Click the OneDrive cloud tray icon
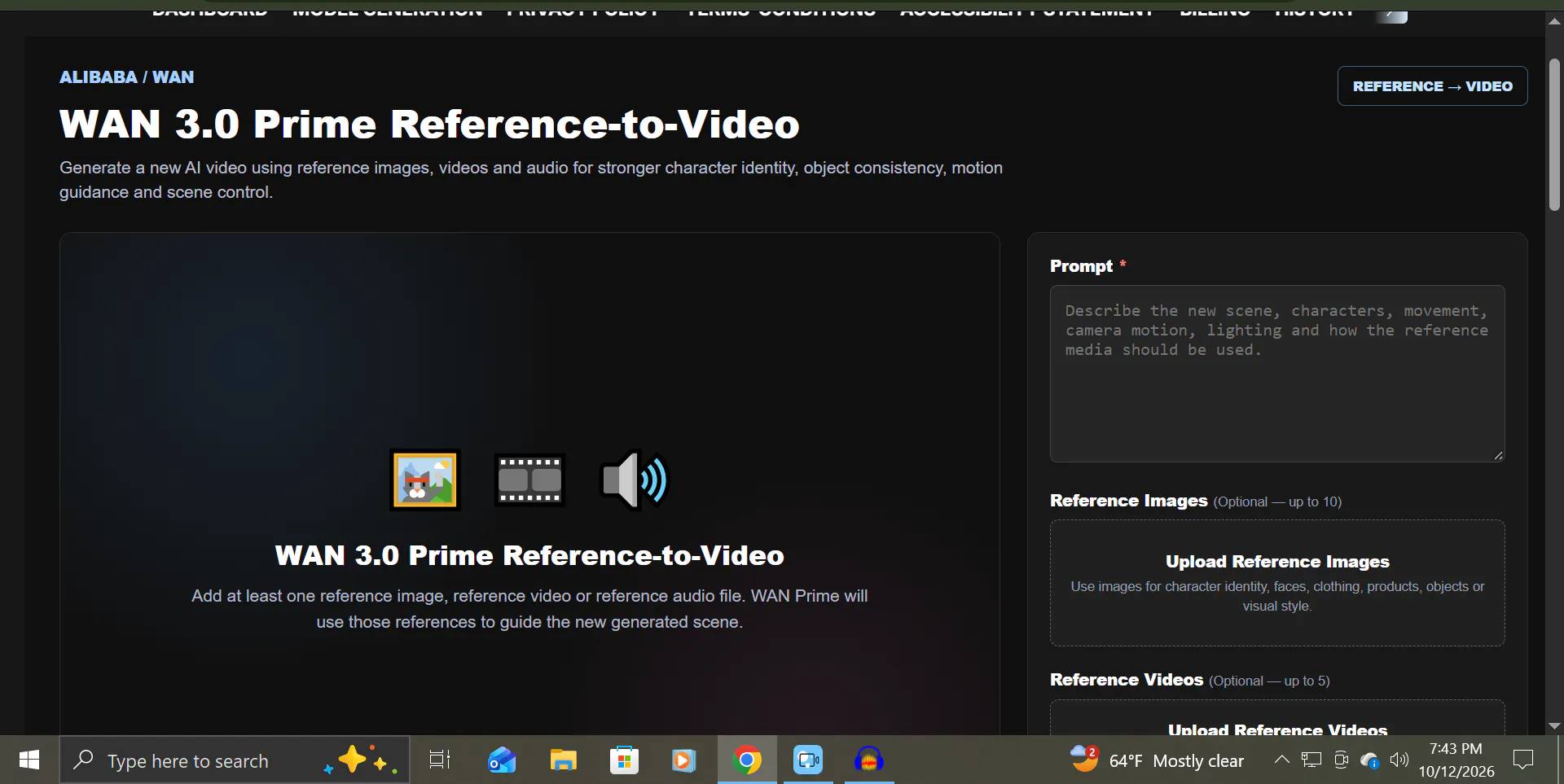 click(x=1370, y=760)
